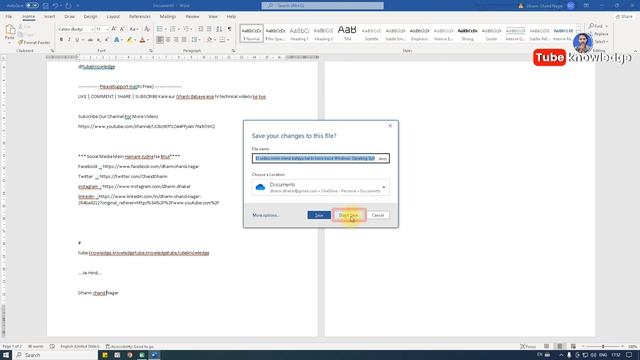Toggle Strikethrough formatting

click(x=90, y=40)
